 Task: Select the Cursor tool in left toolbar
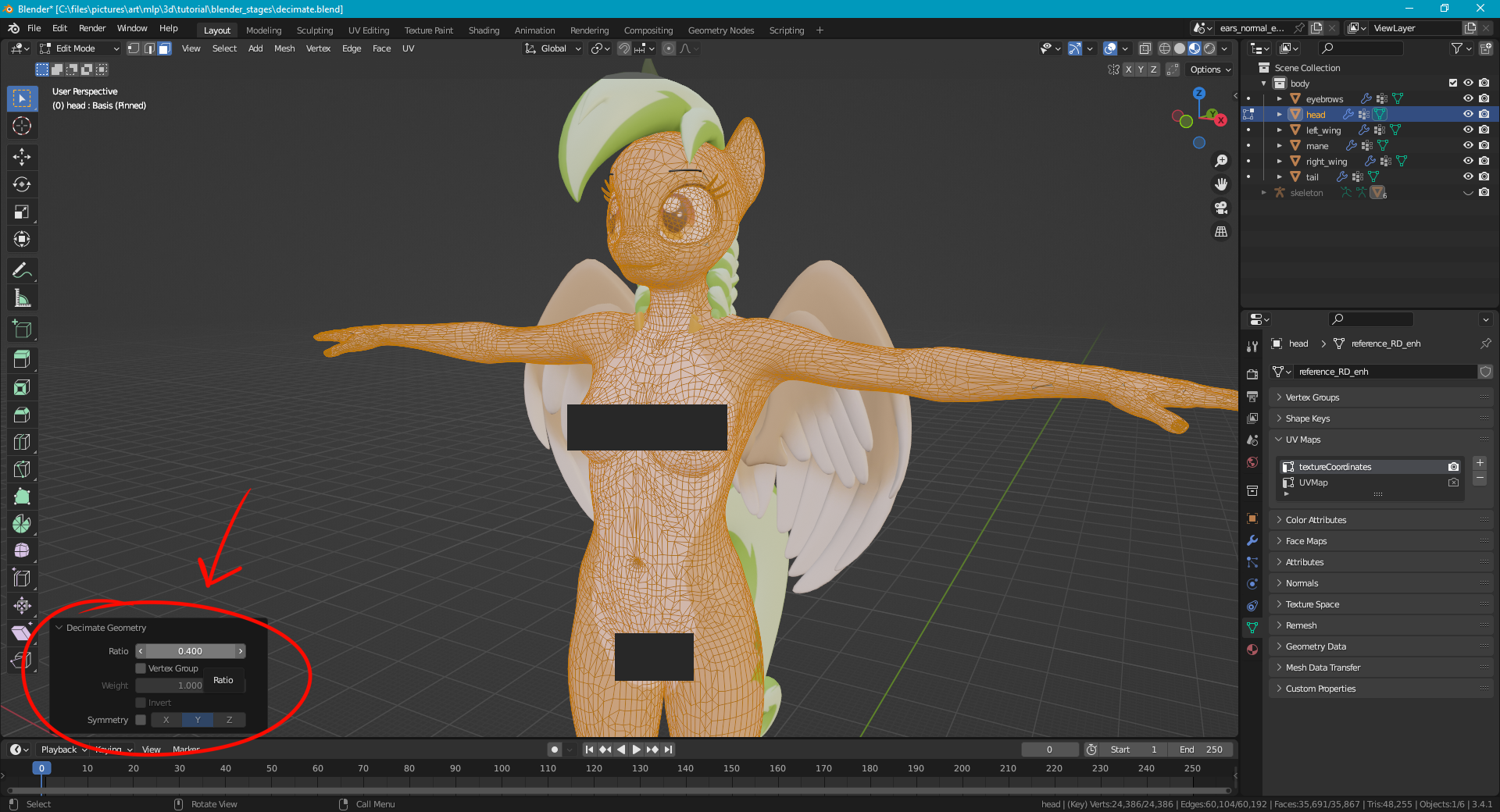coord(22,126)
